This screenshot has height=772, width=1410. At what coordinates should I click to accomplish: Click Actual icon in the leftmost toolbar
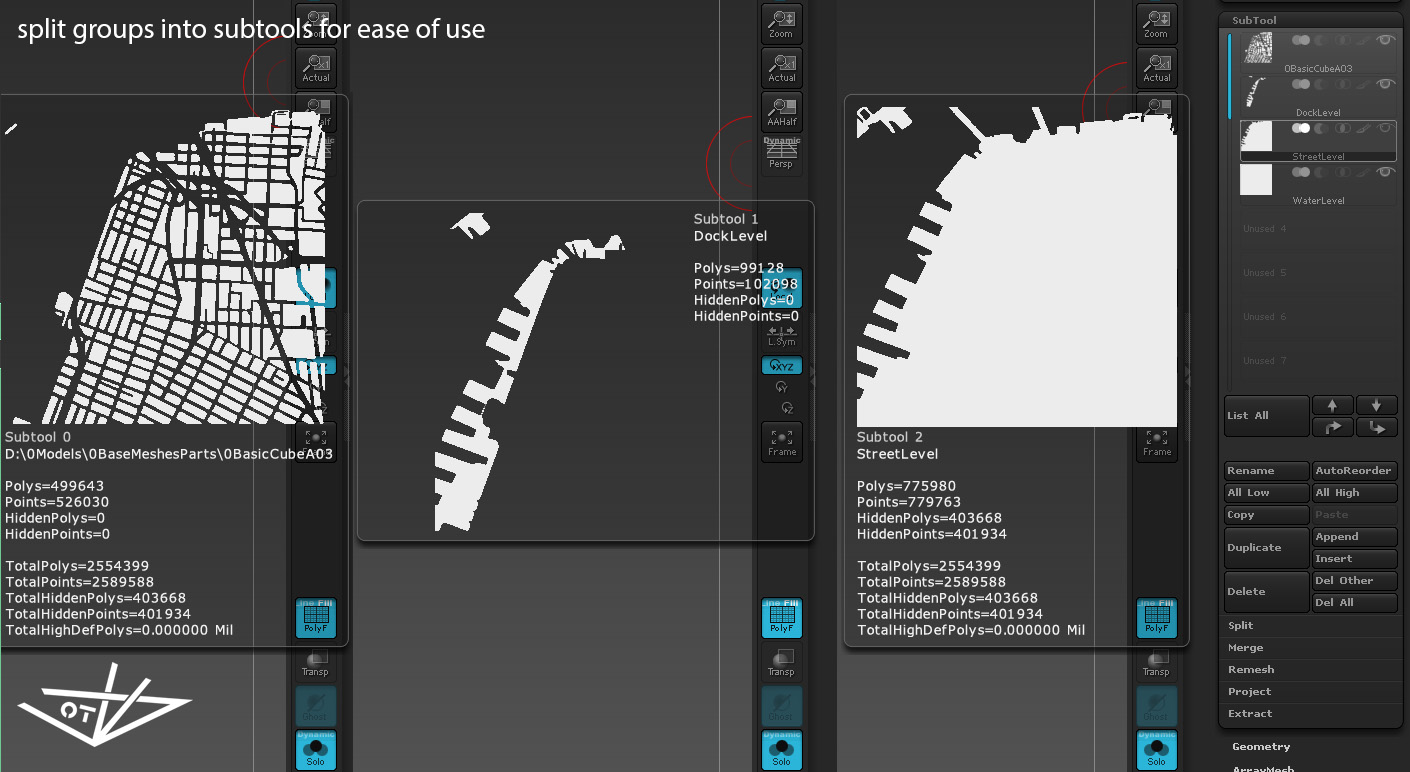click(x=316, y=67)
